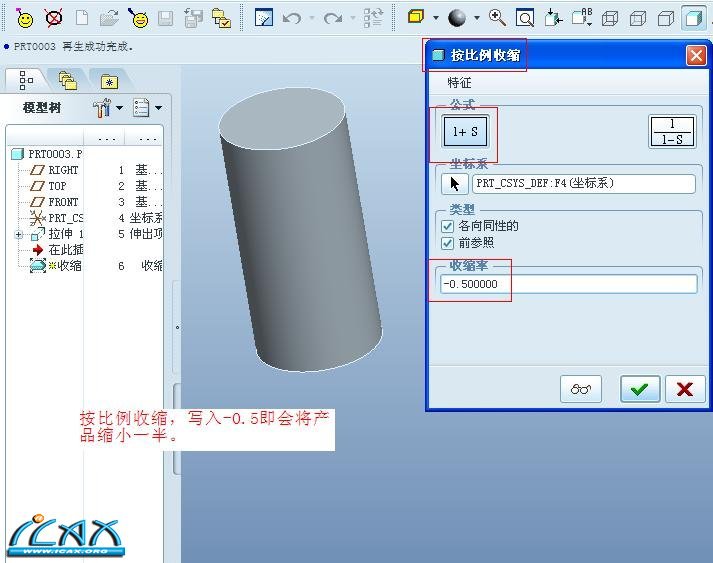Cancel the dialog with the red X button
Viewport: 713px width, 563px height.
tap(684, 389)
